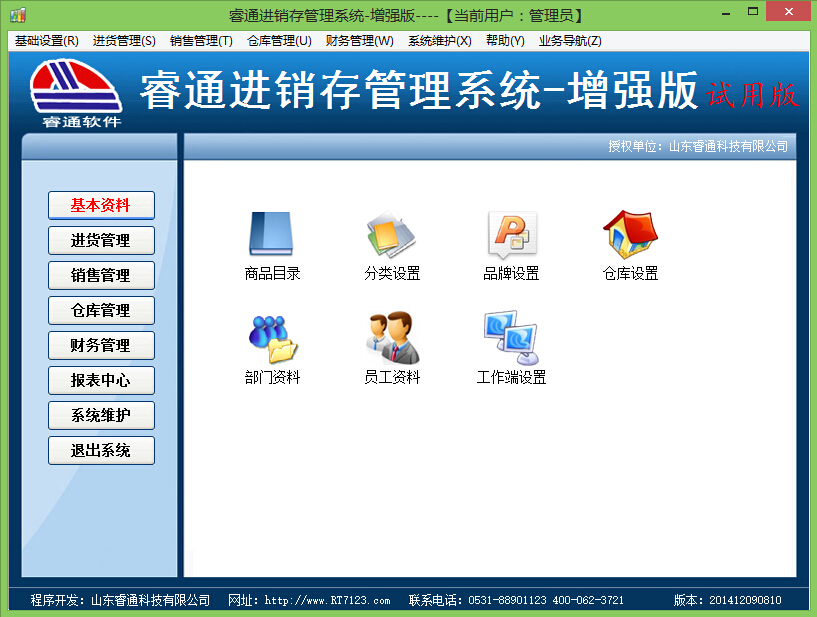Click the application icon in the title bar
The height and width of the screenshot is (617, 817).
pos(18,15)
